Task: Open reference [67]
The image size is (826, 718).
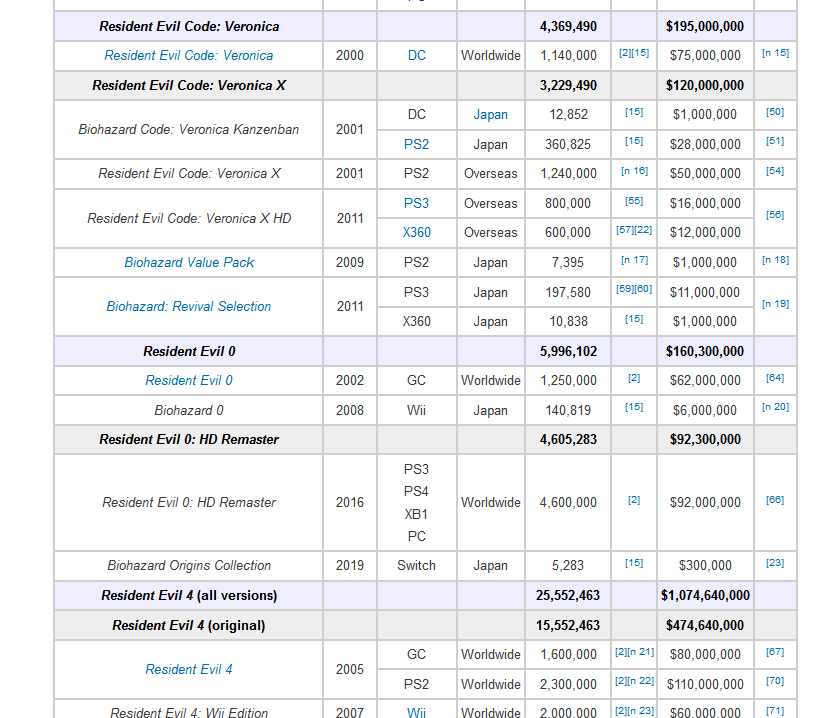Action: 775,652
